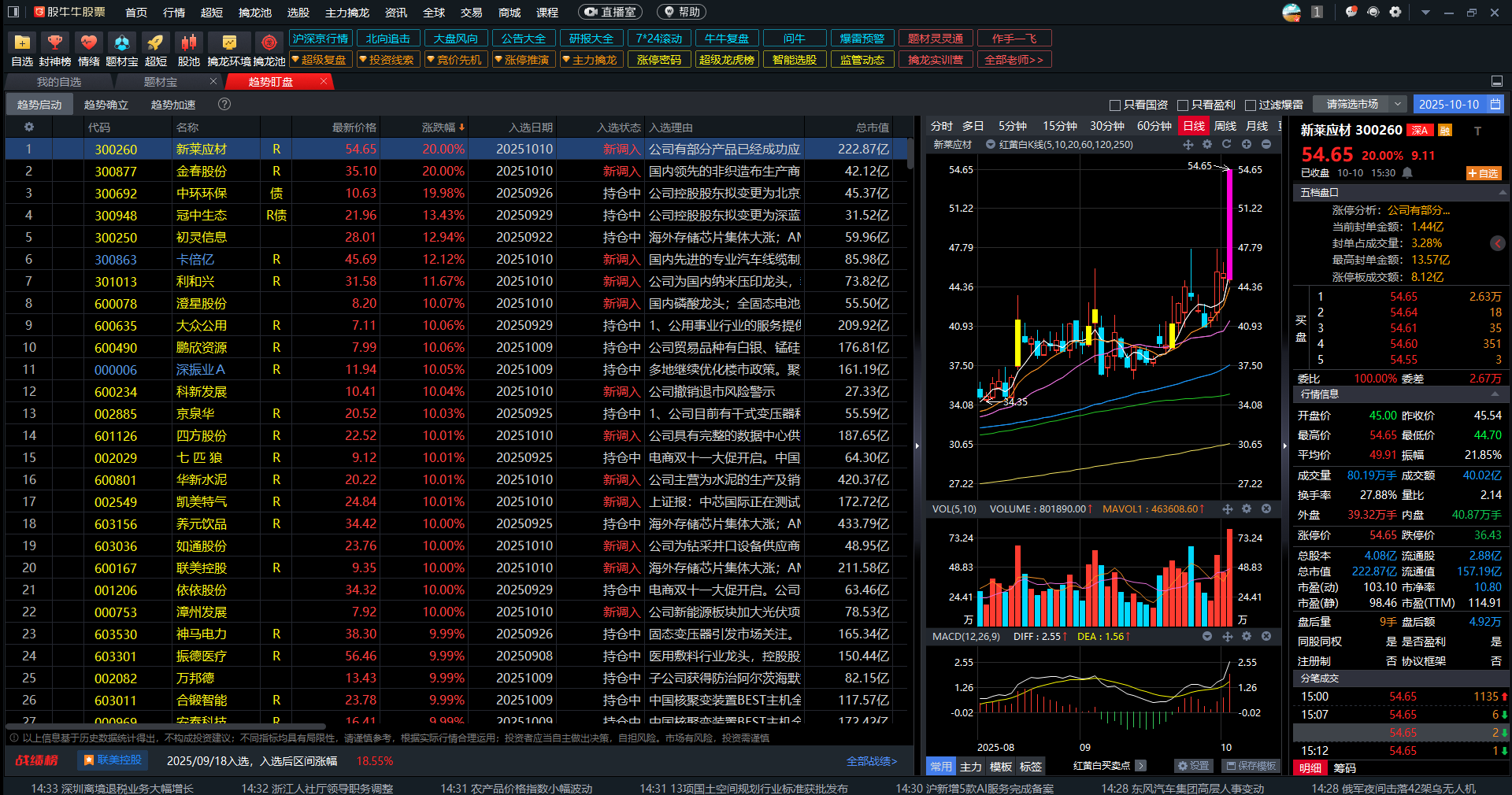Viewport: 1512px width, 795px height.
Task: Open the 资讯 menu
Action: coord(395,13)
